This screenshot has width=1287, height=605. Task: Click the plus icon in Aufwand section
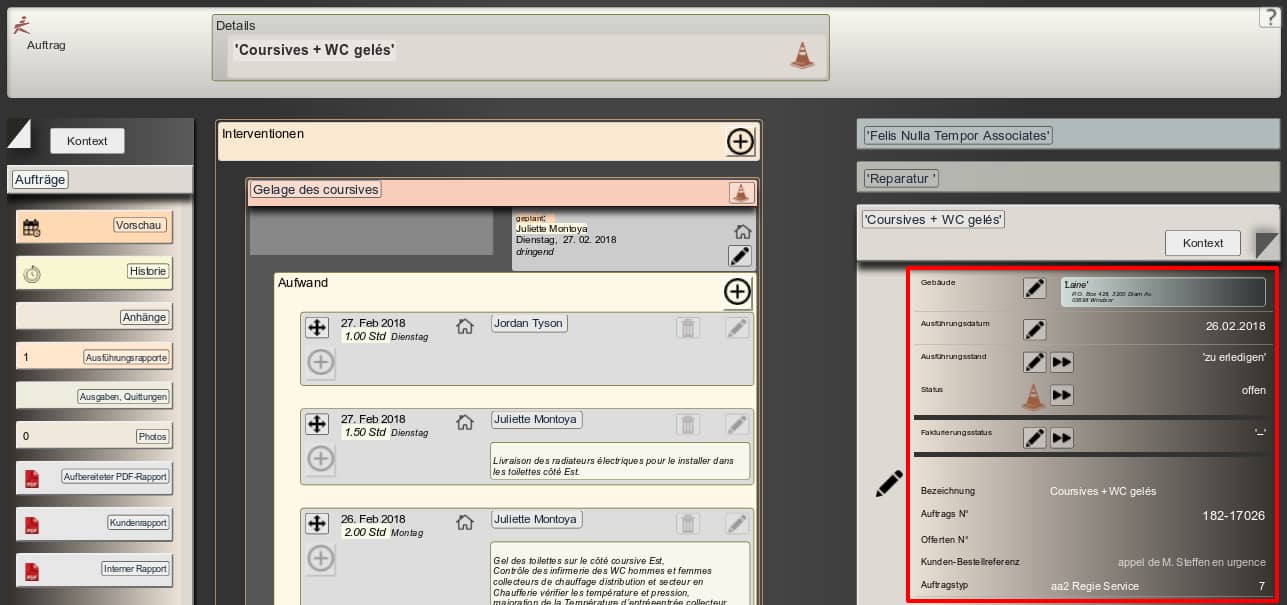(x=737, y=292)
